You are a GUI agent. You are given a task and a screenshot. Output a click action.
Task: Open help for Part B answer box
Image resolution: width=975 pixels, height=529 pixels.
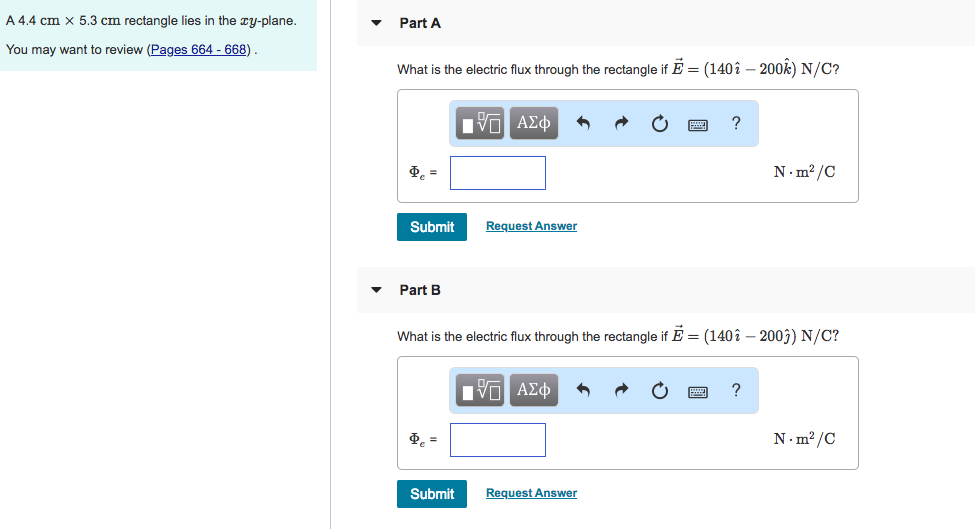736,390
